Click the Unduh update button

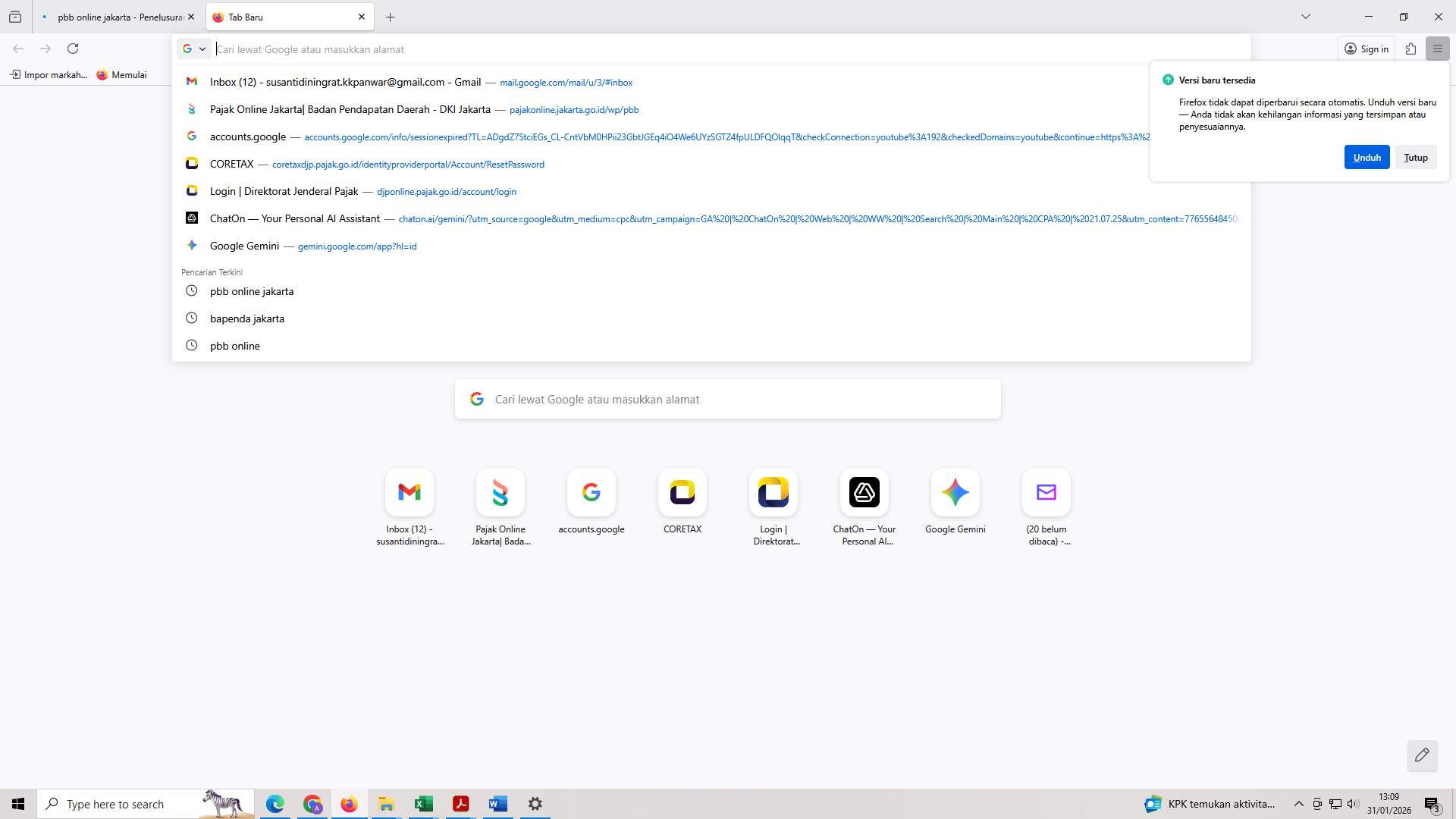pos(1367,157)
